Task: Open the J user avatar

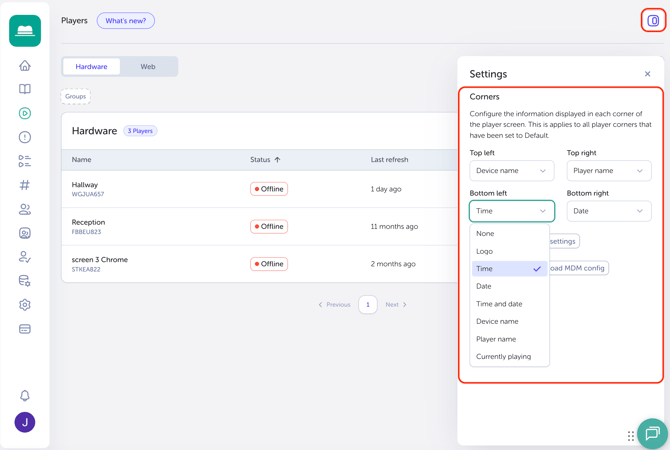Action: [25, 422]
